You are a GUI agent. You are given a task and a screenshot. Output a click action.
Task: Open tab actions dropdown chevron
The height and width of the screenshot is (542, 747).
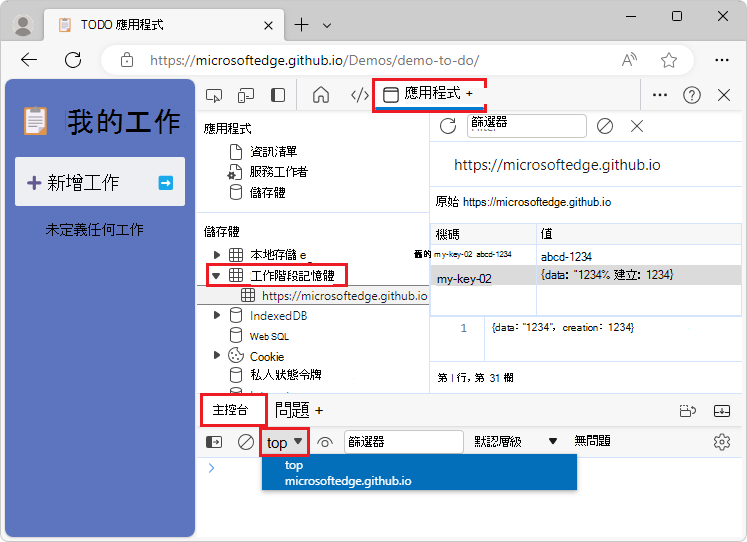[x=327, y=25]
